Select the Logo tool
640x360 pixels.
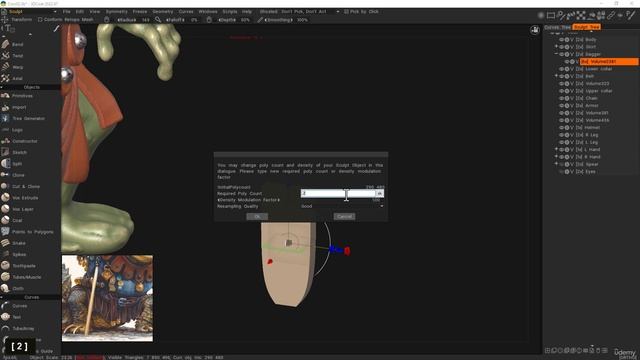[x=17, y=130]
